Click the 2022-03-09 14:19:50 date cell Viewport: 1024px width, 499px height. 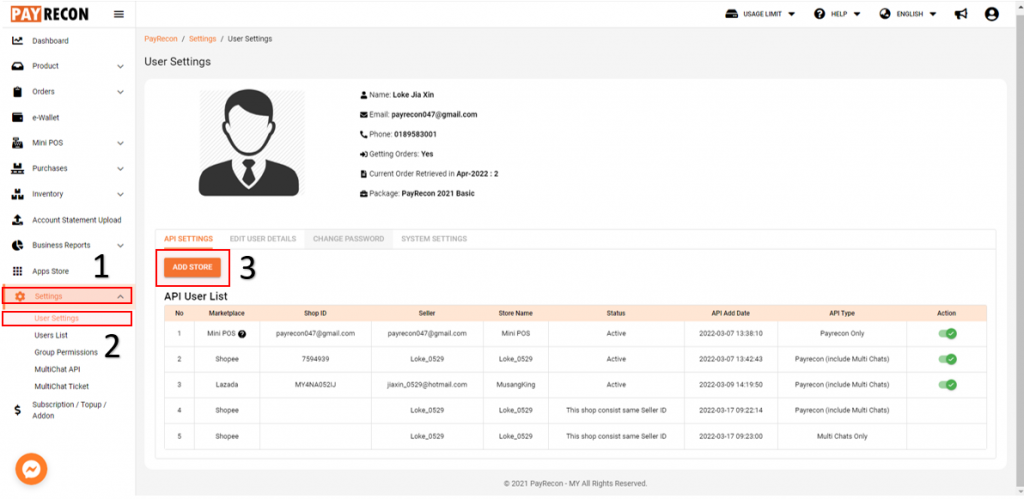[x=731, y=385]
